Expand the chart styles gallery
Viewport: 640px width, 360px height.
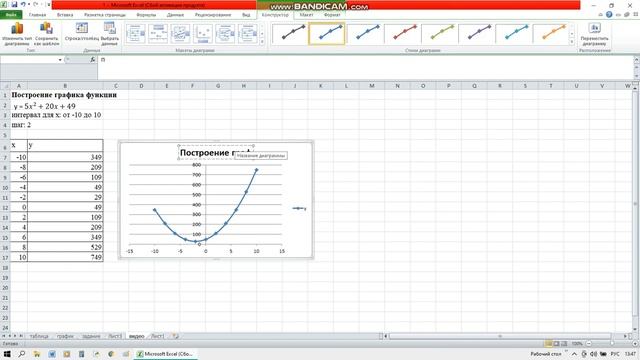click(x=572, y=42)
